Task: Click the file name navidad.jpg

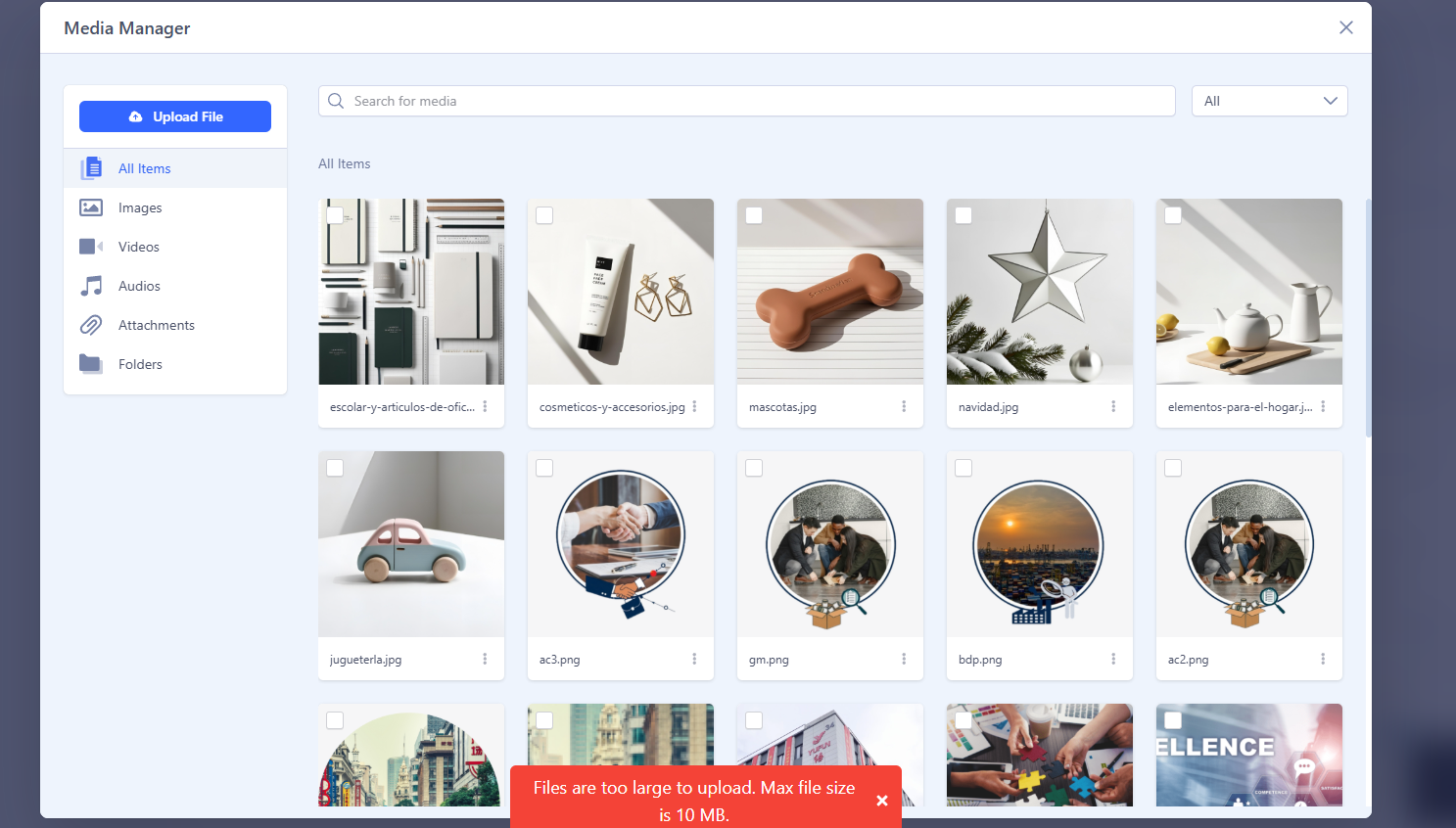Action: 988,407
